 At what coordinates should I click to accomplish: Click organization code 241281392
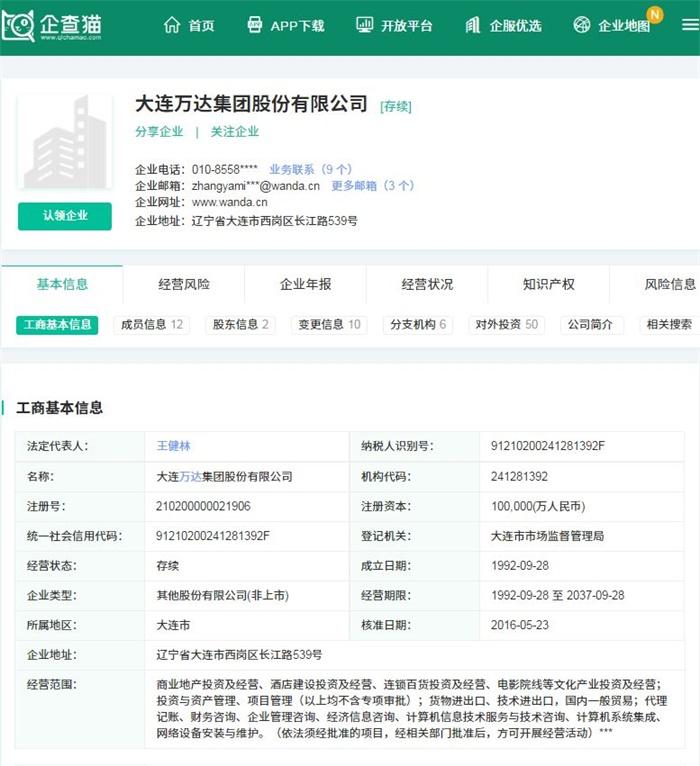click(519, 476)
